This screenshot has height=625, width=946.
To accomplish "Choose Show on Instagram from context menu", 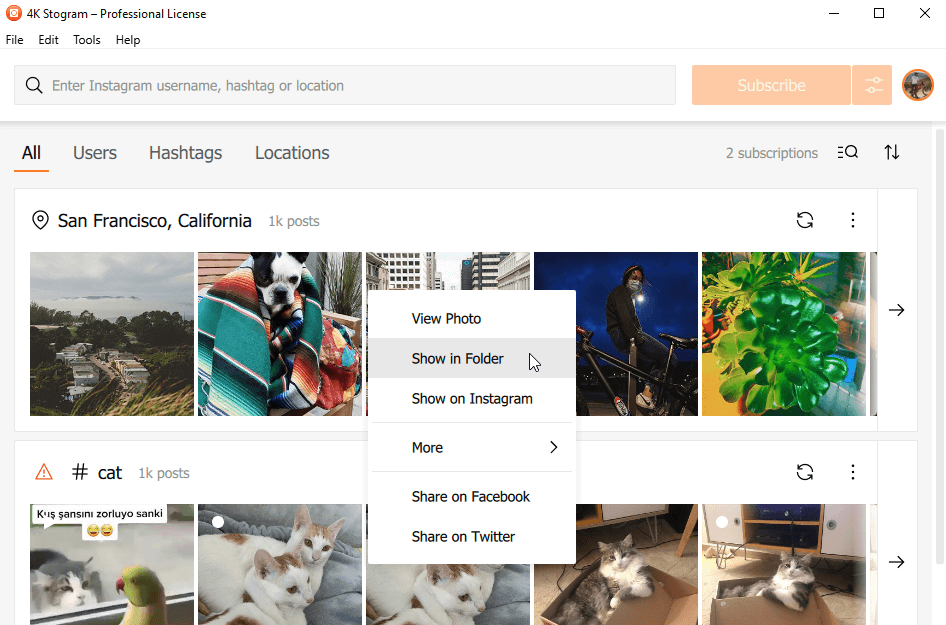I will [472, 399].
